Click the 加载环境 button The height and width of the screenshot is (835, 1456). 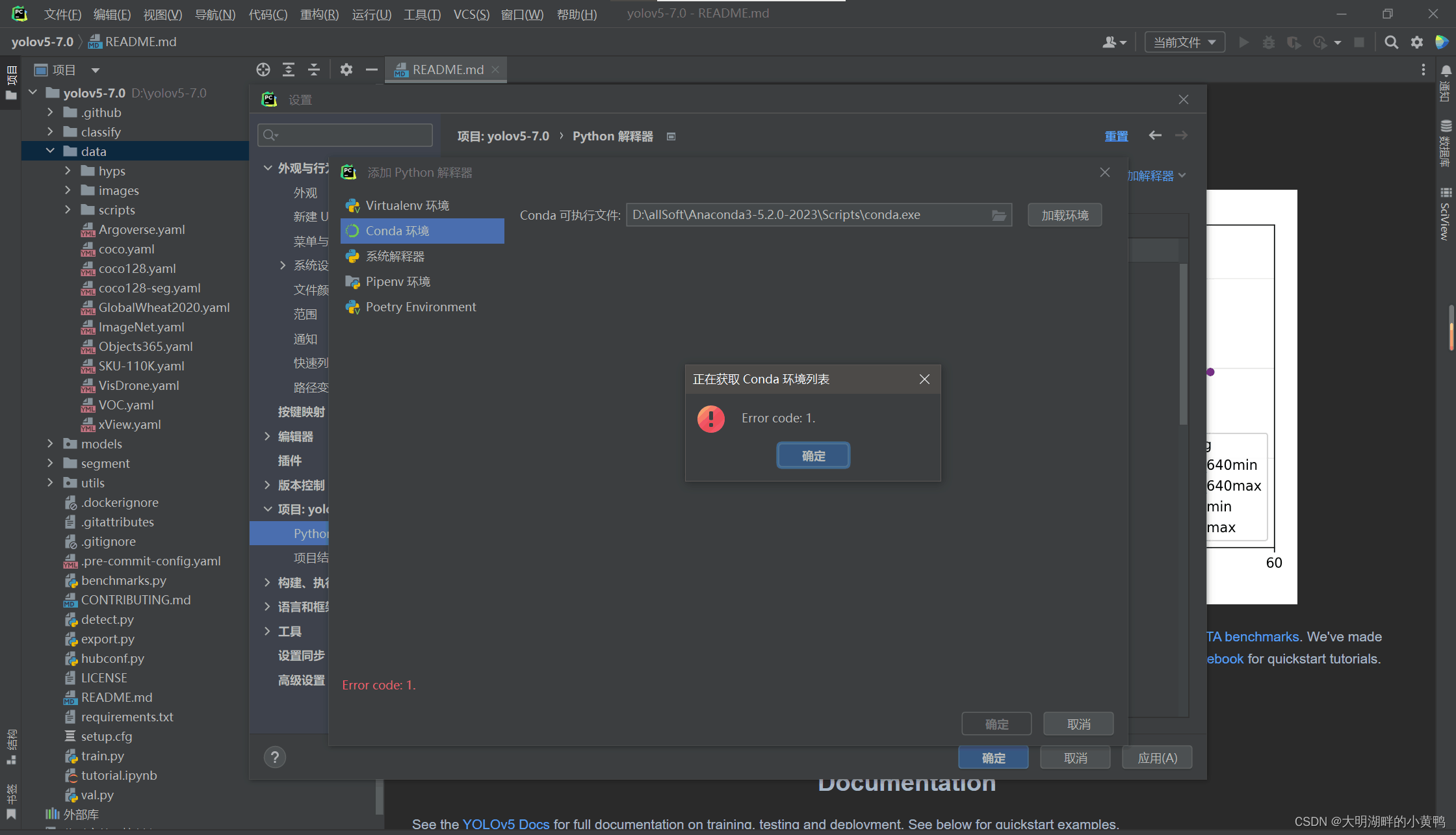[1065, 215]
